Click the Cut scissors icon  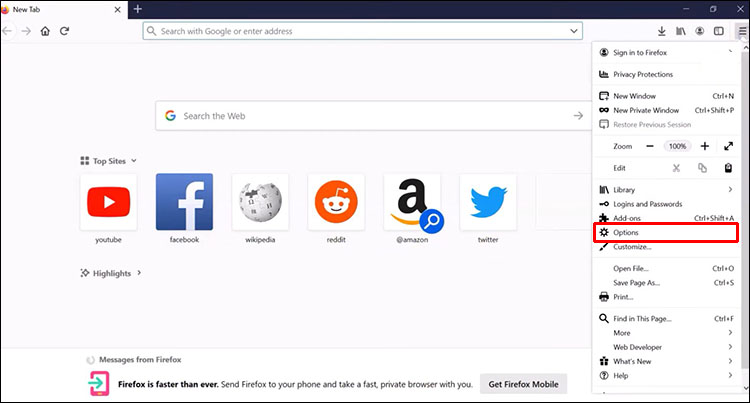(676, 168)
